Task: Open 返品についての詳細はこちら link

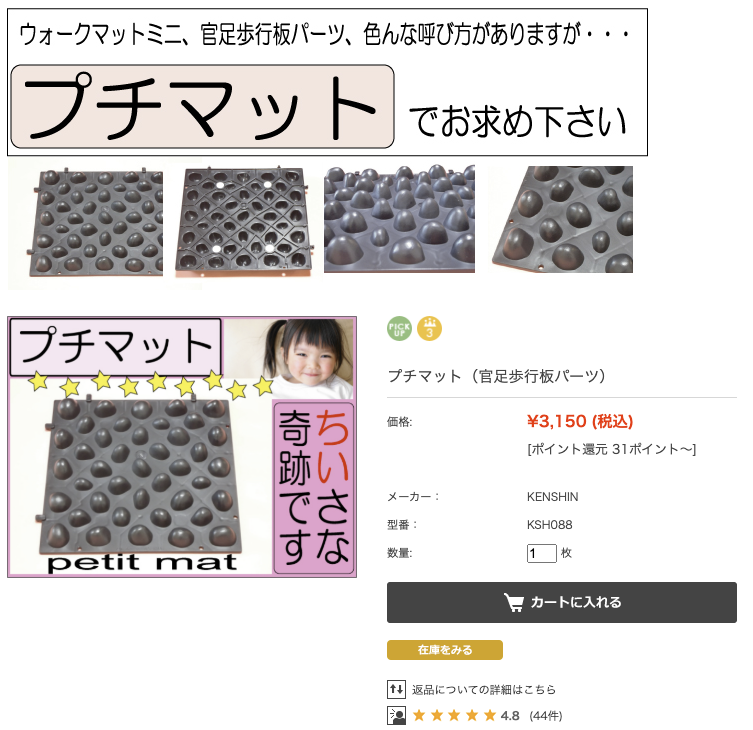Action: [484, 690]
